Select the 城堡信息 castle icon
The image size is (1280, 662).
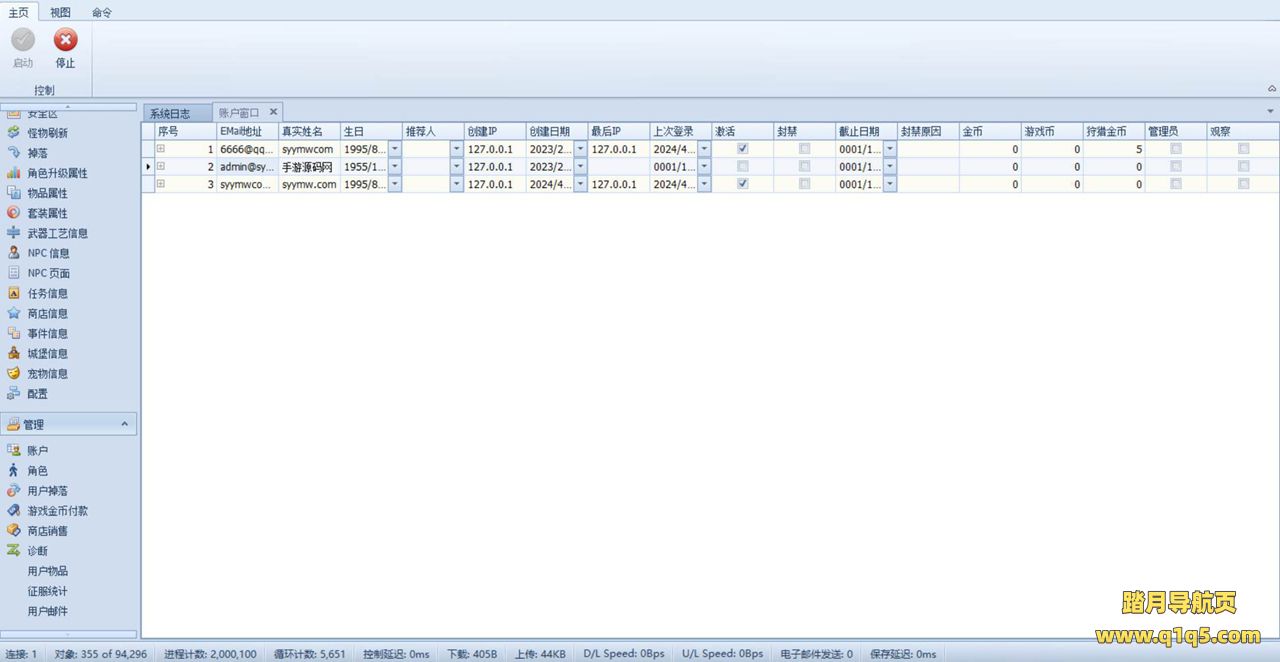pos(14,353)
